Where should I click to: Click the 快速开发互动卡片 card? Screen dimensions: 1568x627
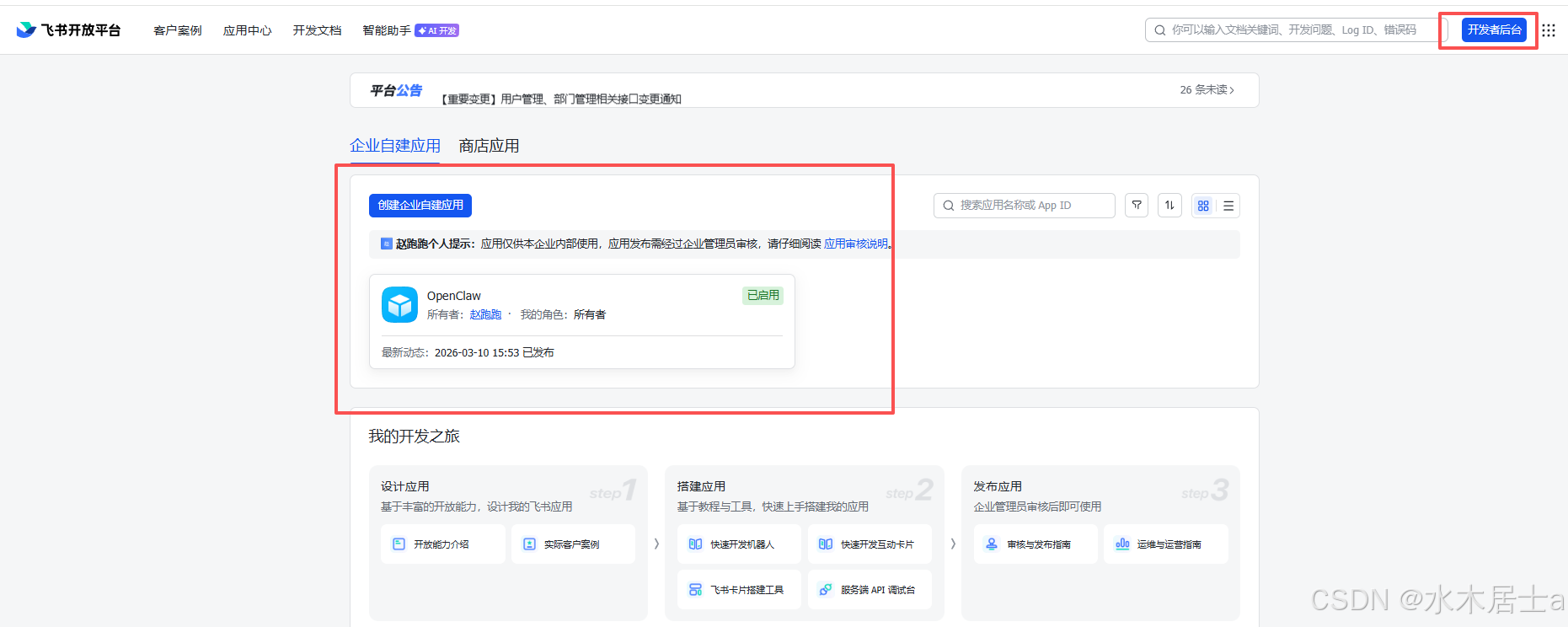[x=870, y=544]
